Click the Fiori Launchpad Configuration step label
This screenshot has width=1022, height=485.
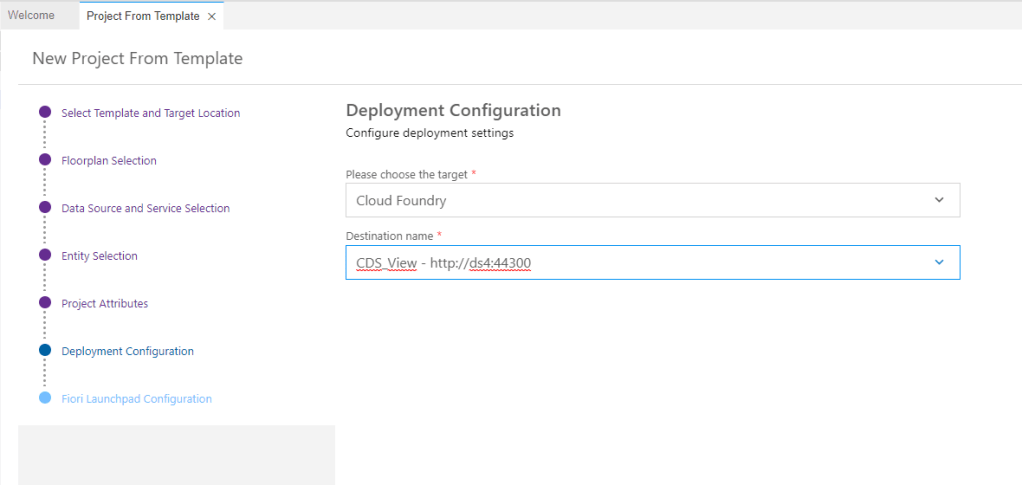pos(137,399)
